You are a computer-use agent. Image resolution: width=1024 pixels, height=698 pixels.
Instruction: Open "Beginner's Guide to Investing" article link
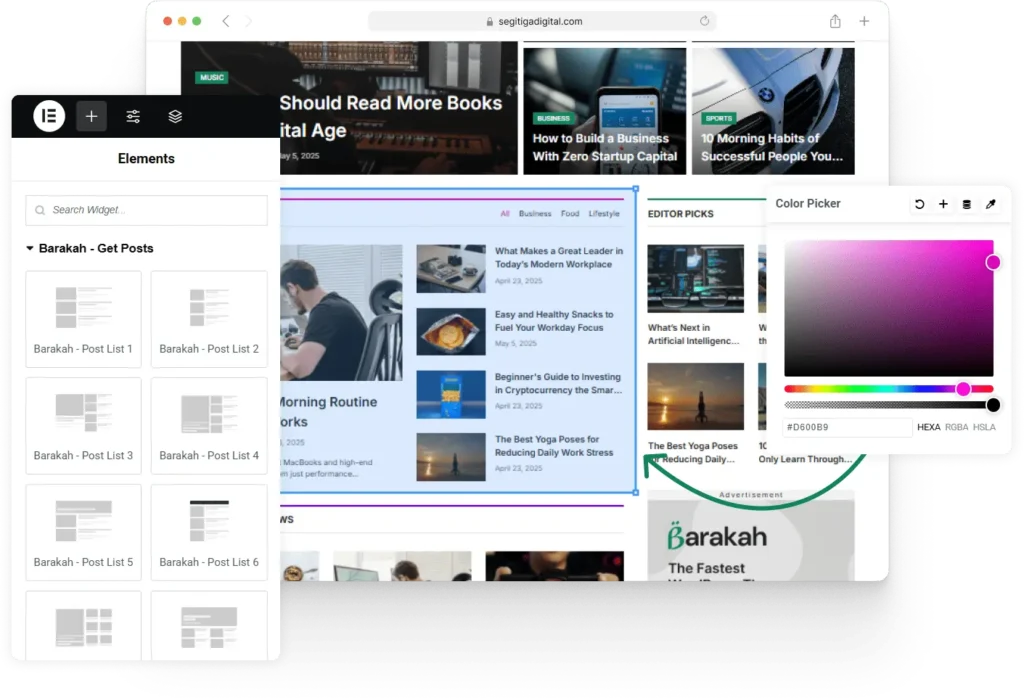(558, 383)
